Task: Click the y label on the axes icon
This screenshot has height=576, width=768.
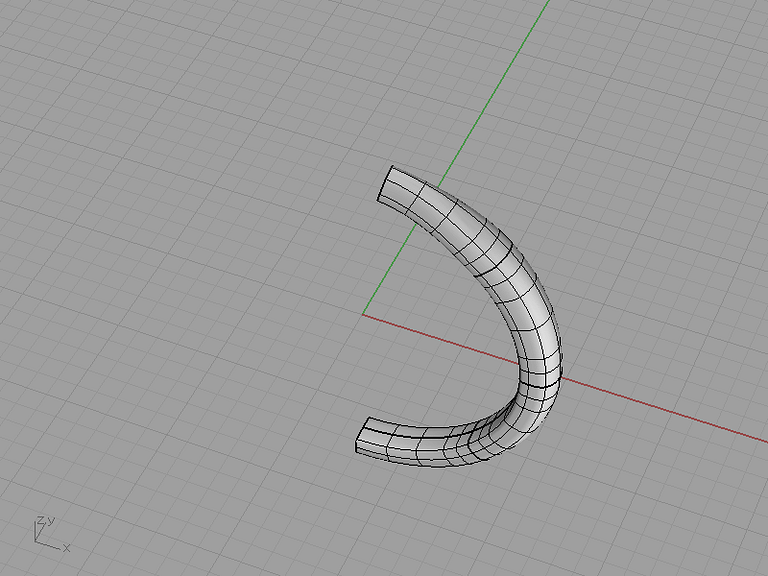Action: (51, 520)
